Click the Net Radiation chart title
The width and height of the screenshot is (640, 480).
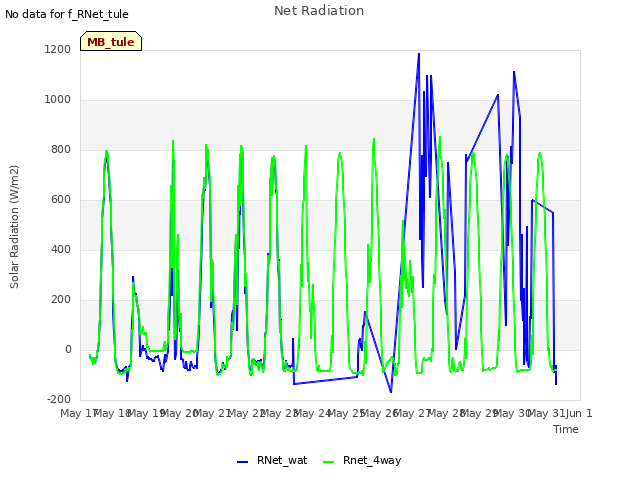(x=319, y=11)
